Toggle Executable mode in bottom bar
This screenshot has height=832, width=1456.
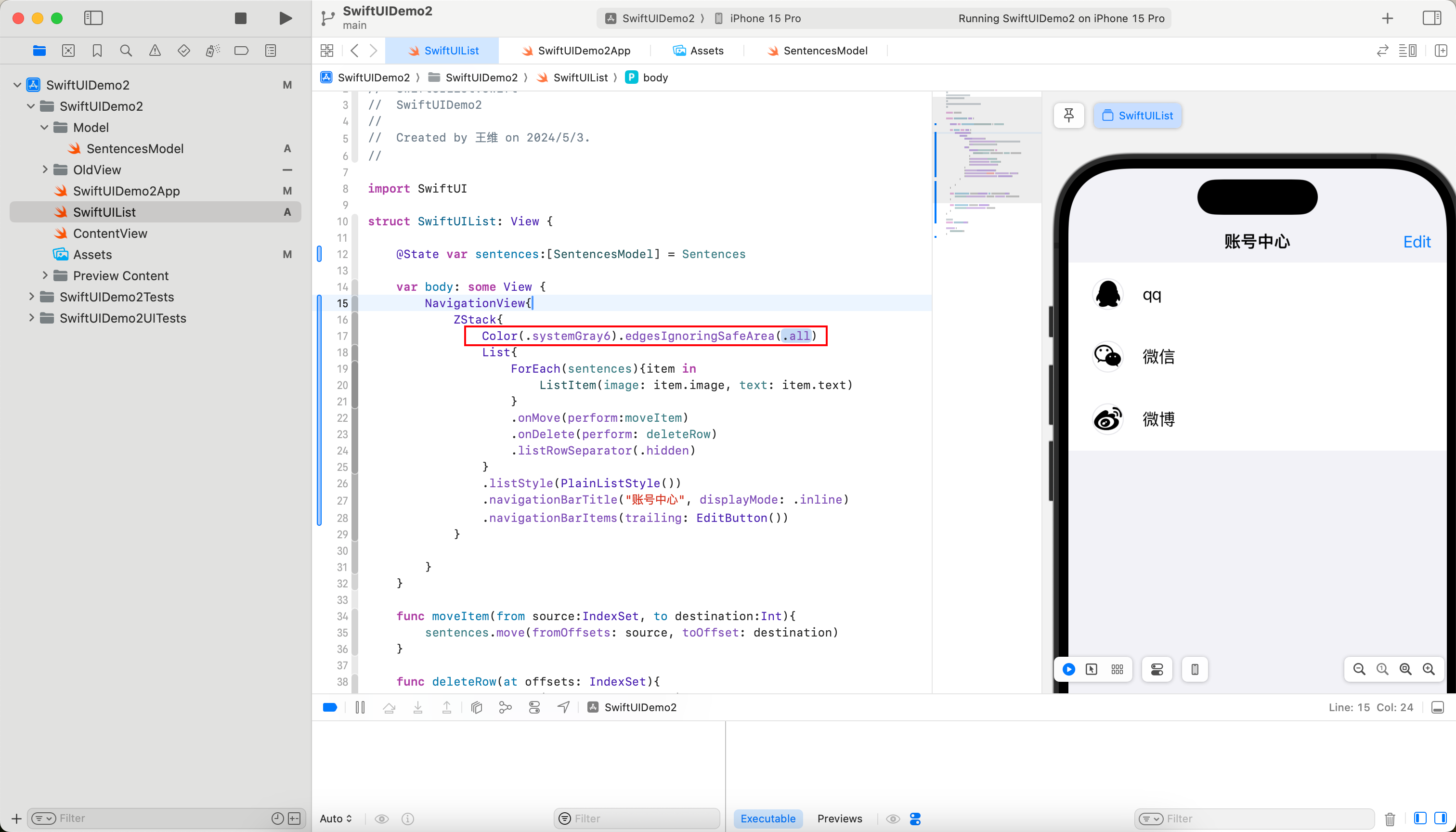pyautogui.click(x=768, y=818)
